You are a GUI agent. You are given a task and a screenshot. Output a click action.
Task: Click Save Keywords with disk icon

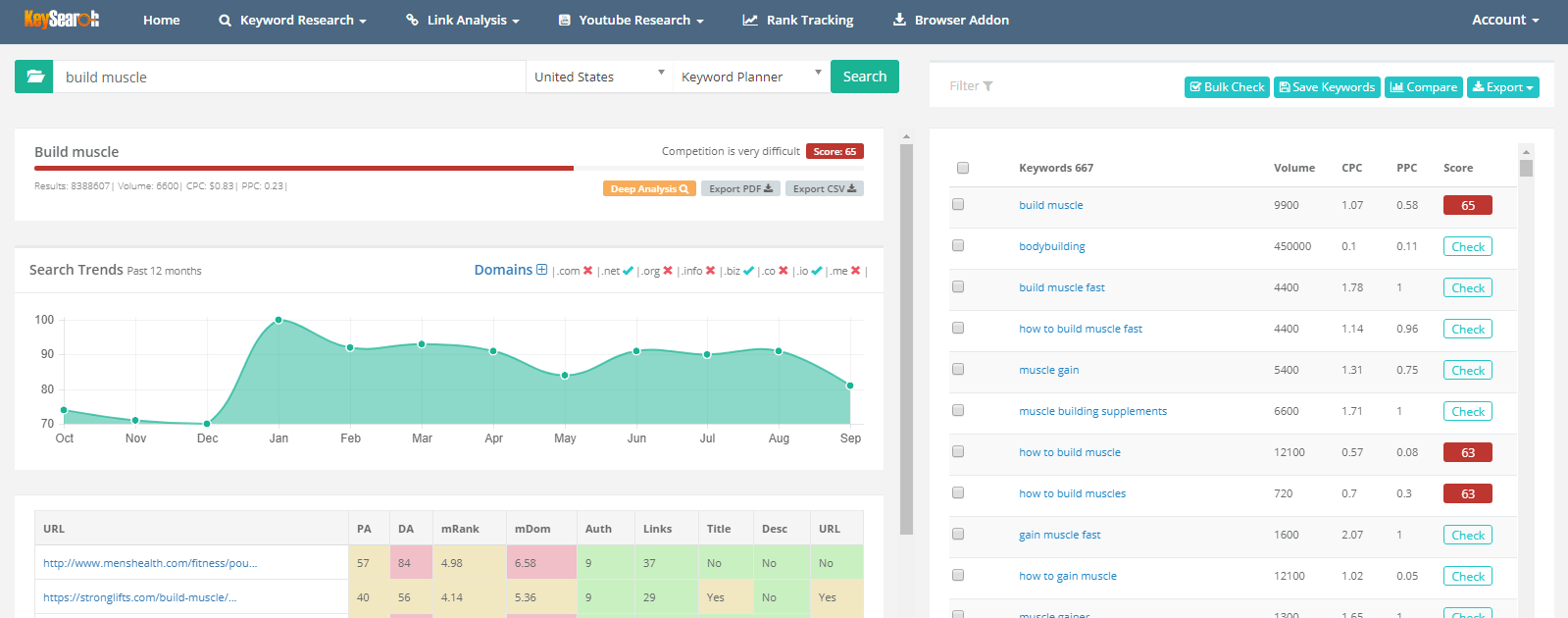point(1327,87)
